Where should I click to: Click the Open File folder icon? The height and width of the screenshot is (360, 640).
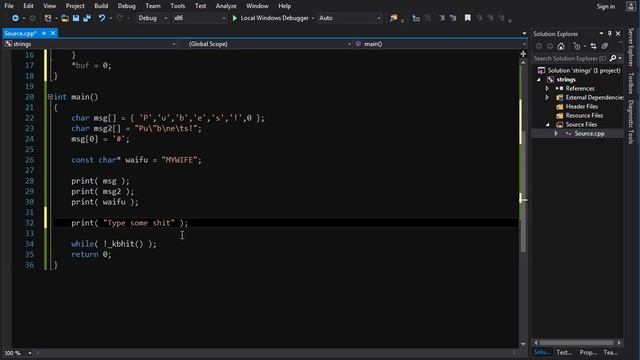(65, 18)
